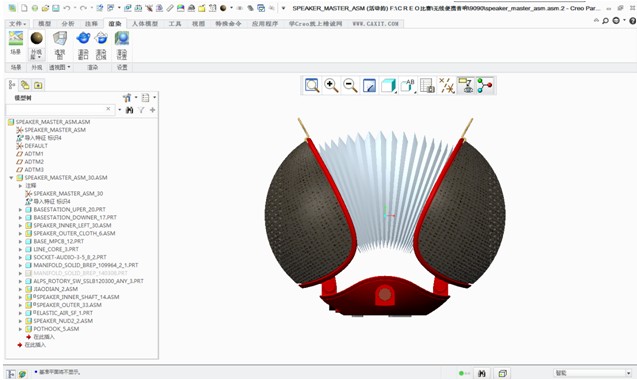This screenshot has width=637, height=380.
Task: Select ADTM1 datum plane in tree
Action: tap(34, 154)
